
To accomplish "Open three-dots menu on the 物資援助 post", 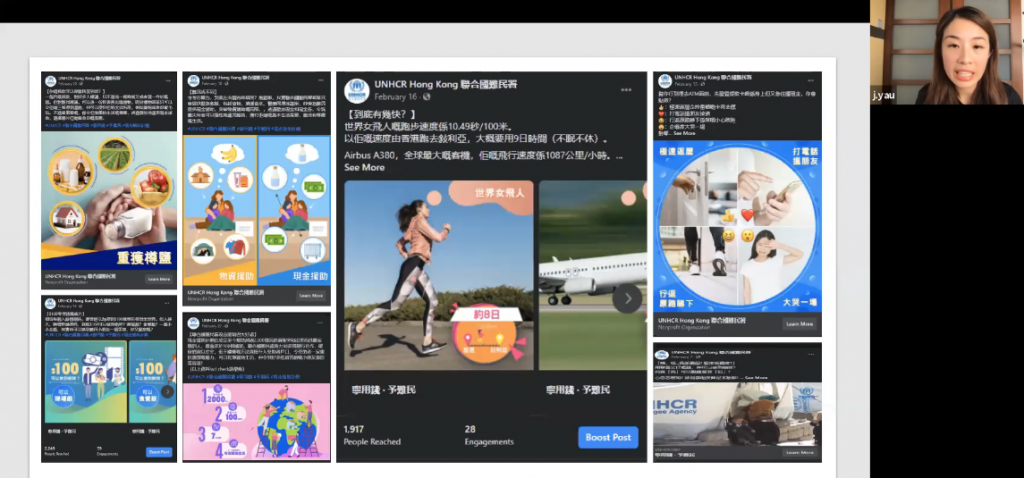I will (x=322, y=80).
